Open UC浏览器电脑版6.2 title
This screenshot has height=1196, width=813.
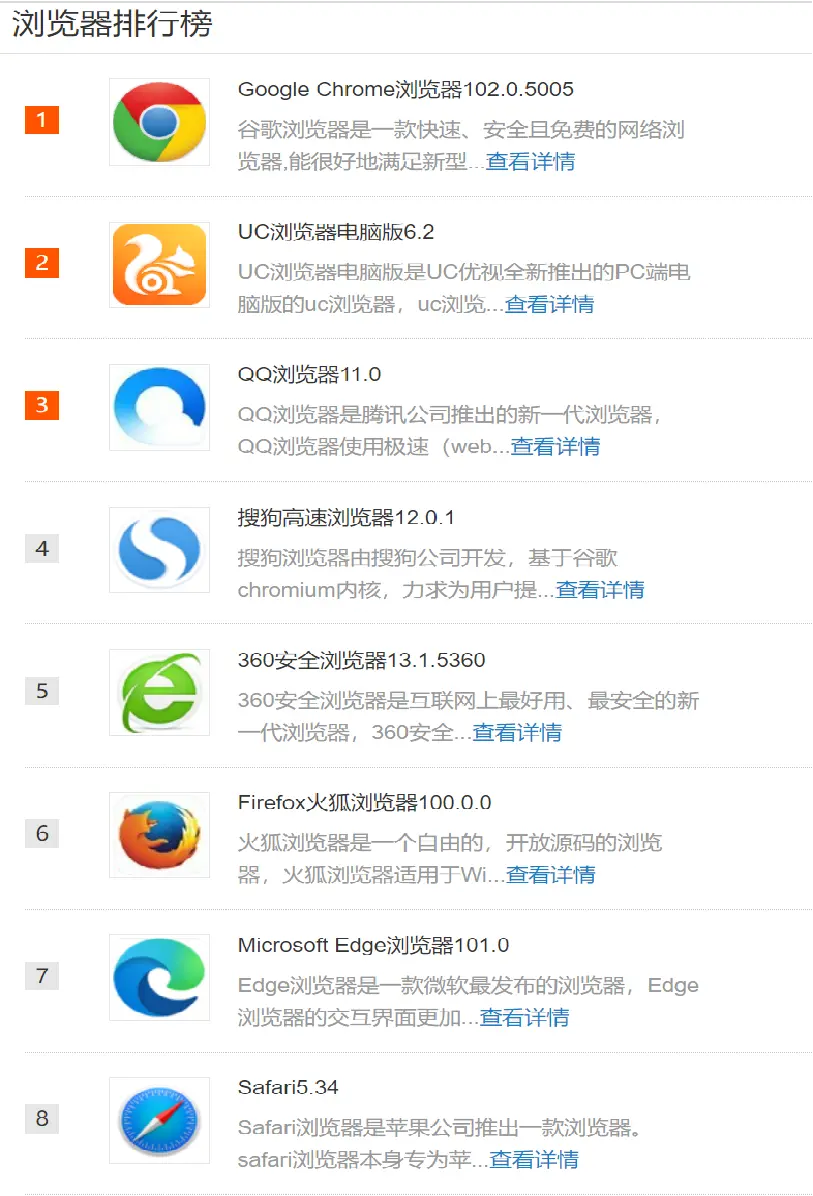pyautogui.click(x=336, y=232)
